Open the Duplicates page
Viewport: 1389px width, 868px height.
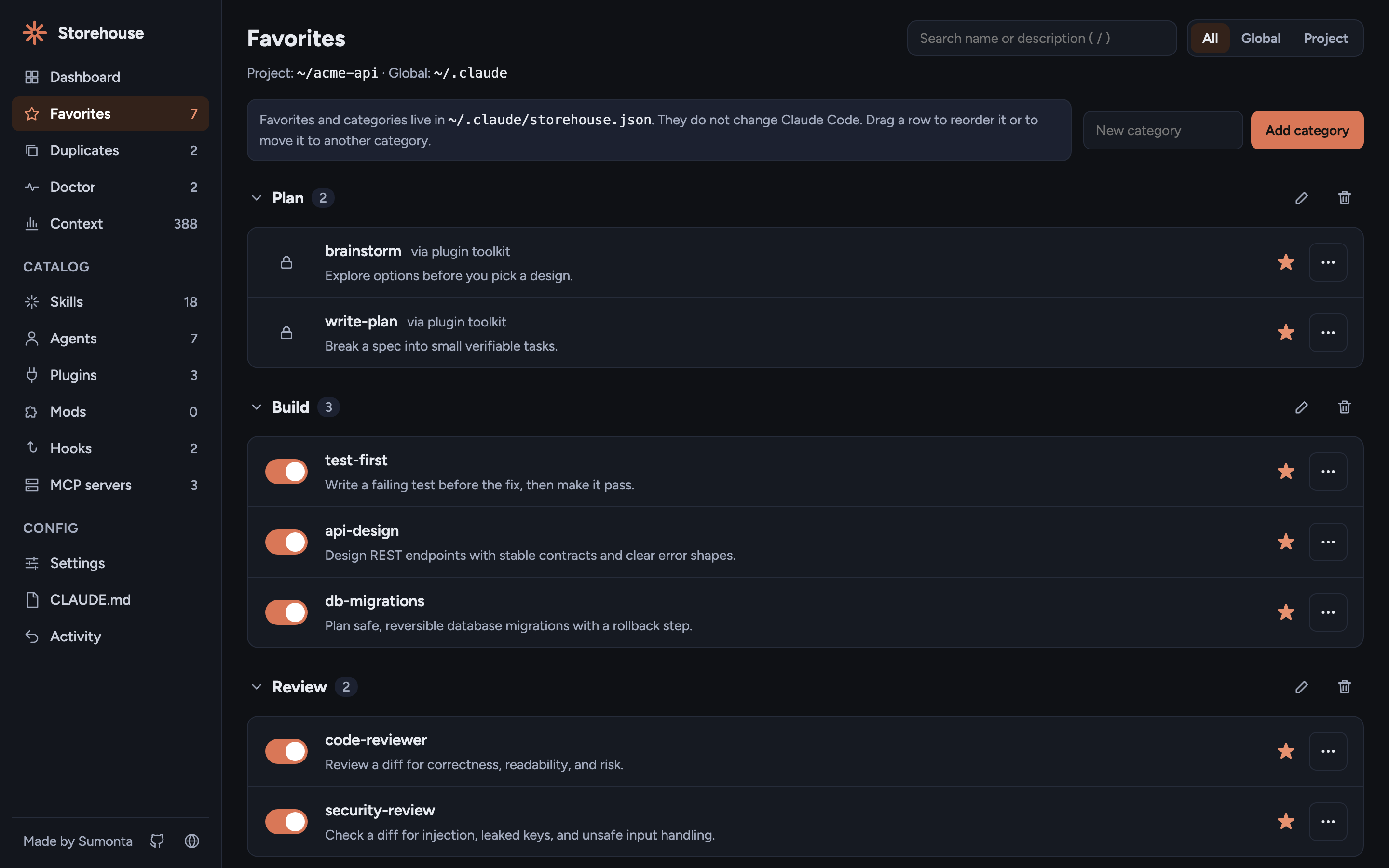coord(110,150)
